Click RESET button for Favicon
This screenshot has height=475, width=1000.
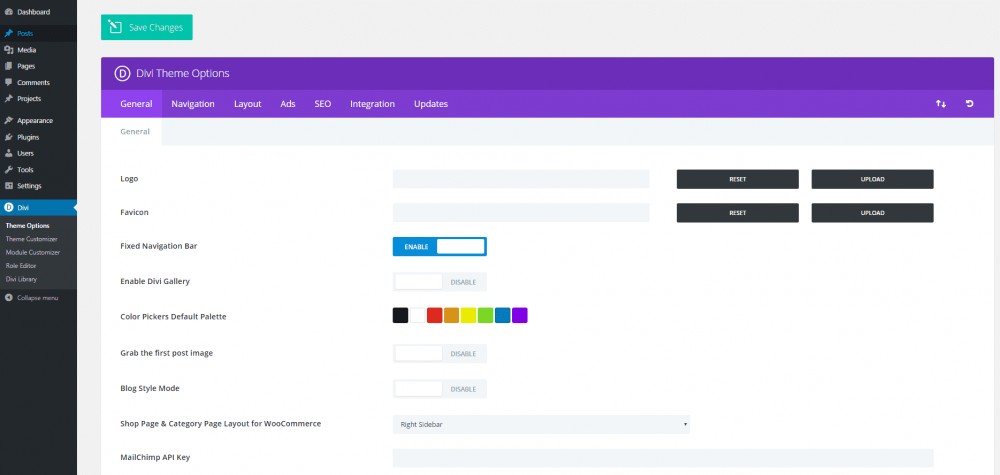737,213
